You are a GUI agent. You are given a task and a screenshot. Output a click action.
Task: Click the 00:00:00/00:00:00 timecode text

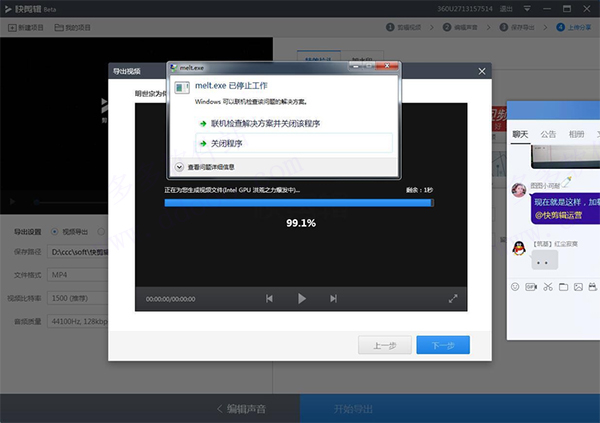coord(170,299)
